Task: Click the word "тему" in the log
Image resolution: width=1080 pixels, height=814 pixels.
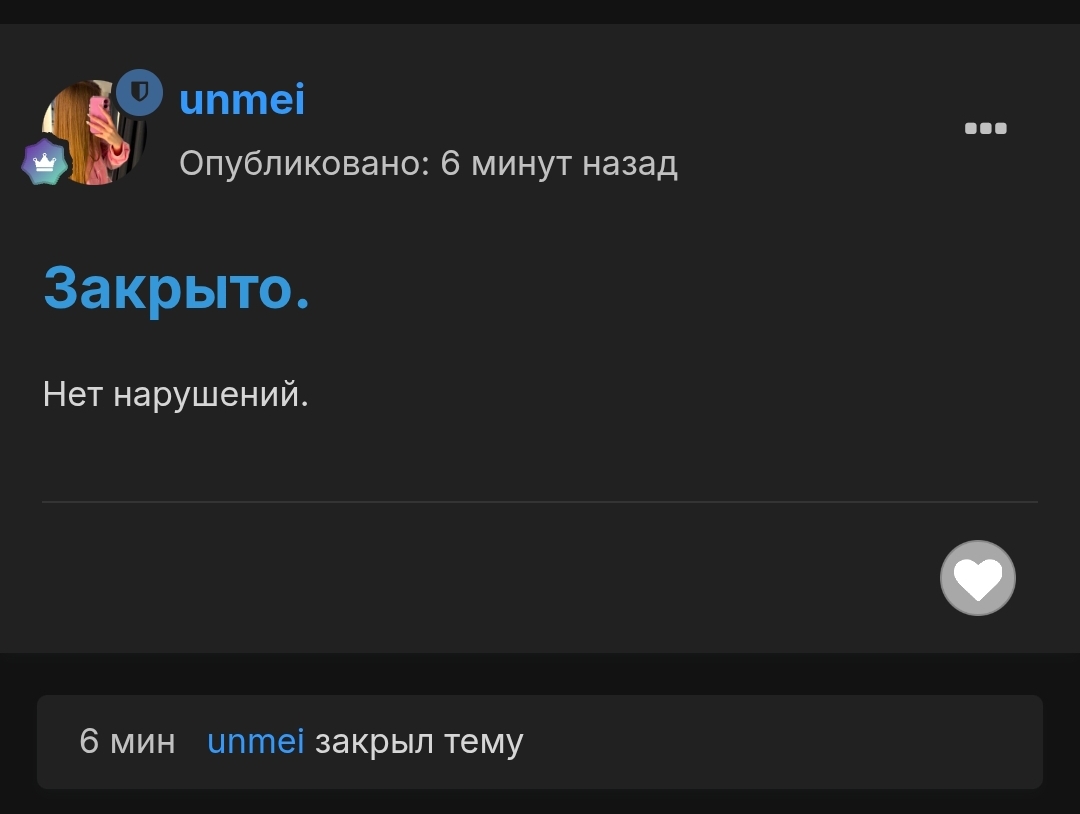Action: (x=484, y=742)
